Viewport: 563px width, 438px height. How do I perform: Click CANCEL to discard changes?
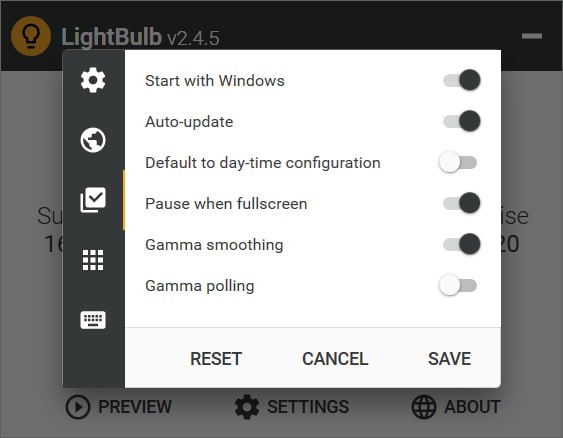(x=335, y=359)
